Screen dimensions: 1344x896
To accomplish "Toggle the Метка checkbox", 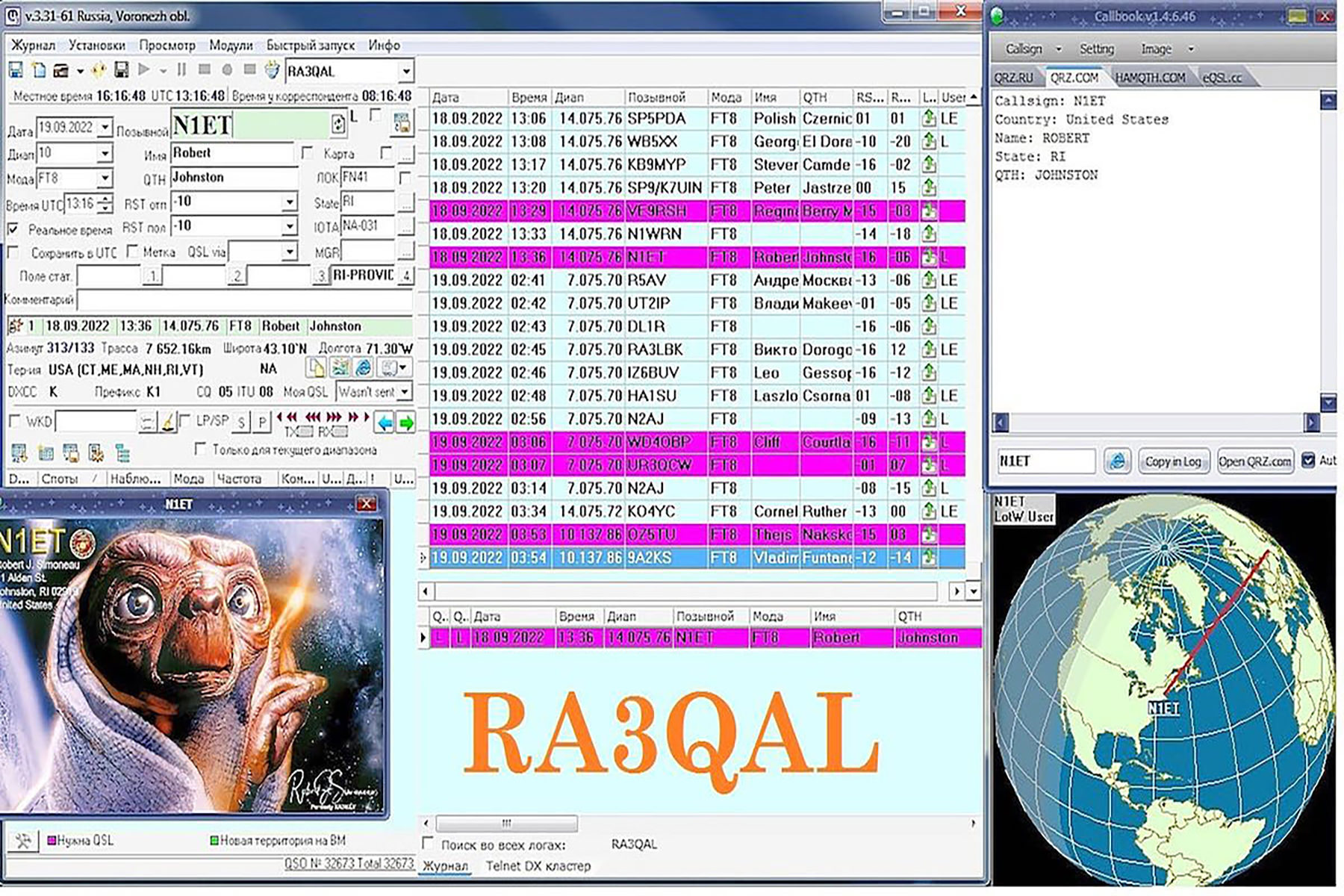I will click(132, 252).
